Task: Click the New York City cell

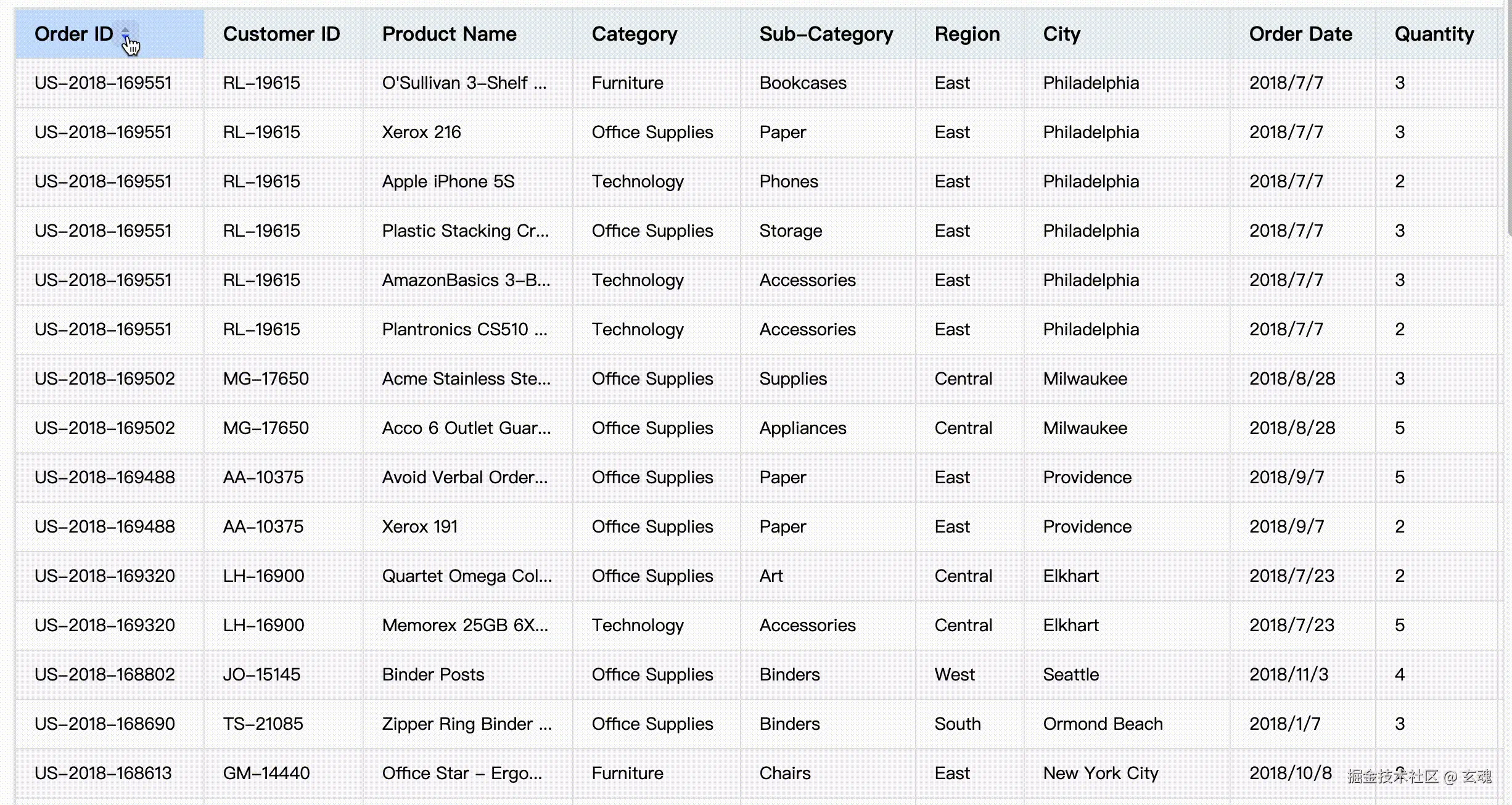Action: [1101, 773]
